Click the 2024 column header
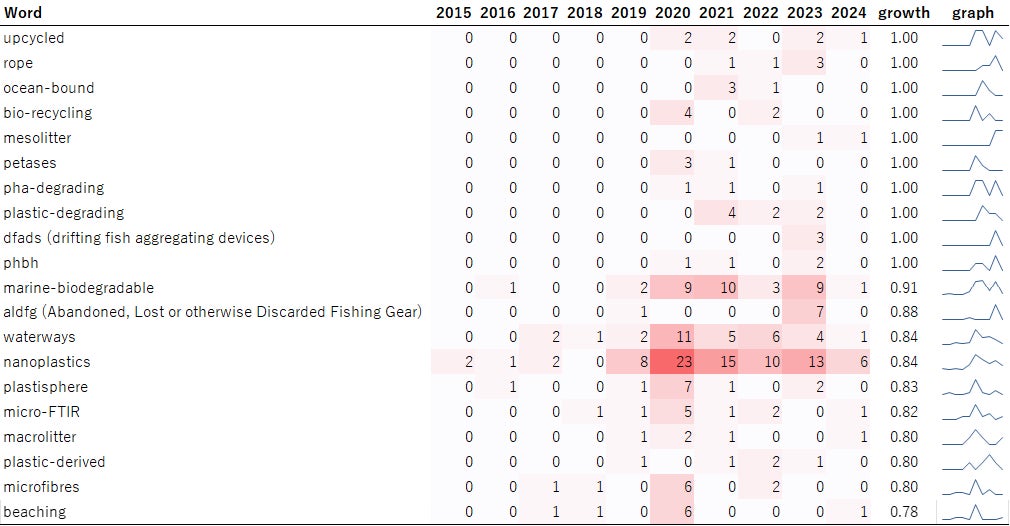Image resolution: width=1010 pixels, height=526 pixels. [848, 13]
